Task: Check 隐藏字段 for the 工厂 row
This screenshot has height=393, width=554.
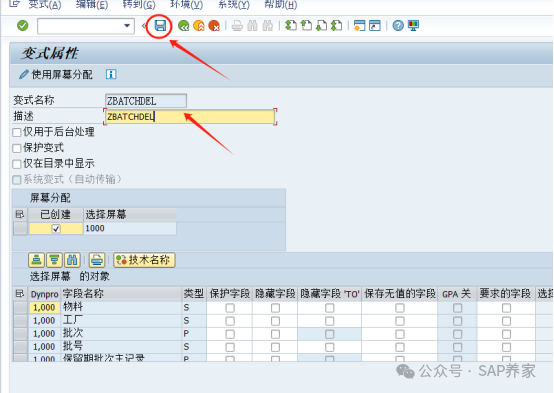Action: pos(275,321)
